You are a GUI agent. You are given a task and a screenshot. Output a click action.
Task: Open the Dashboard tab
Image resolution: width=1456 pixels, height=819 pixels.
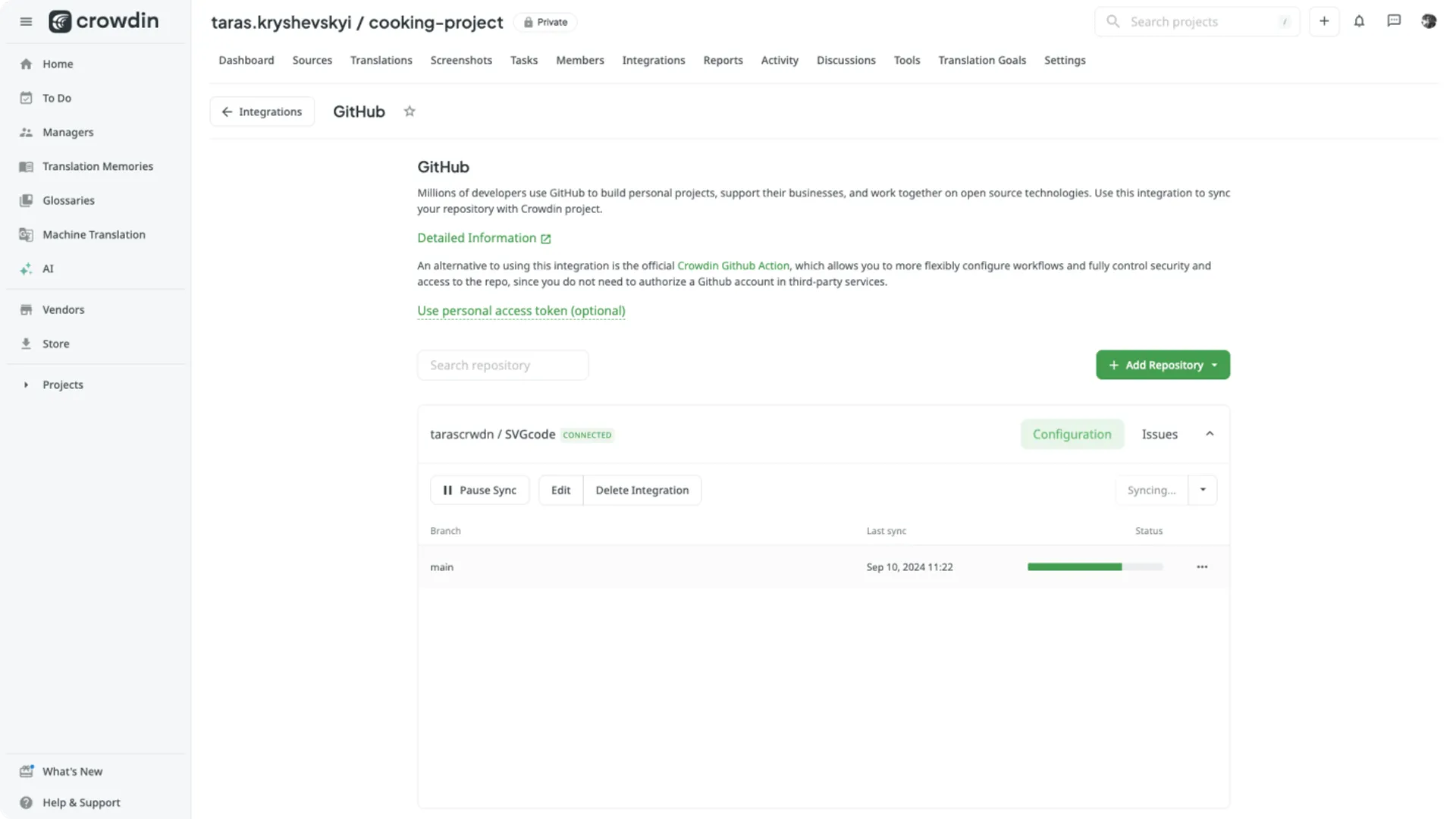tap(246, 60)
